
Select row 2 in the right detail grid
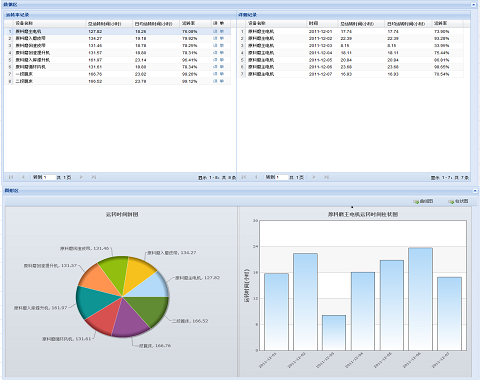point(351,39)
